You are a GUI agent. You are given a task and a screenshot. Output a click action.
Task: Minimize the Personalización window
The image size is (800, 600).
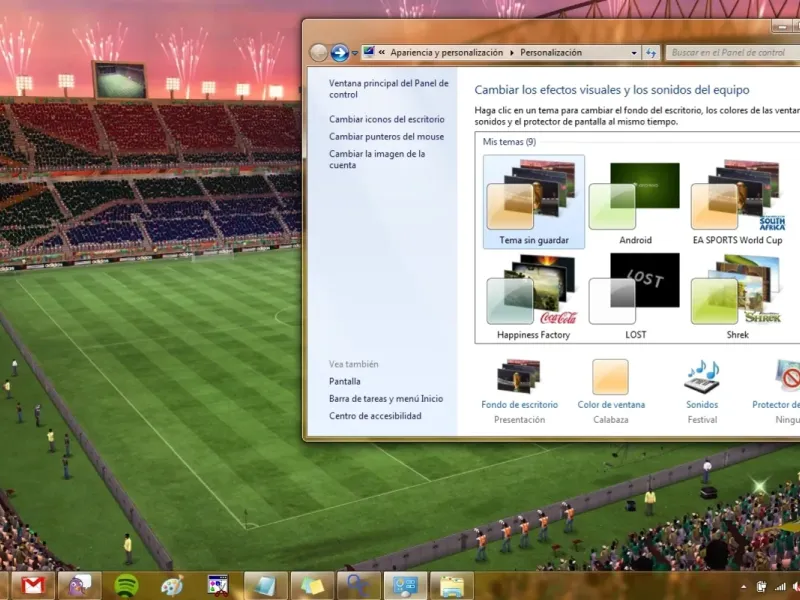[x=781, y=26]
